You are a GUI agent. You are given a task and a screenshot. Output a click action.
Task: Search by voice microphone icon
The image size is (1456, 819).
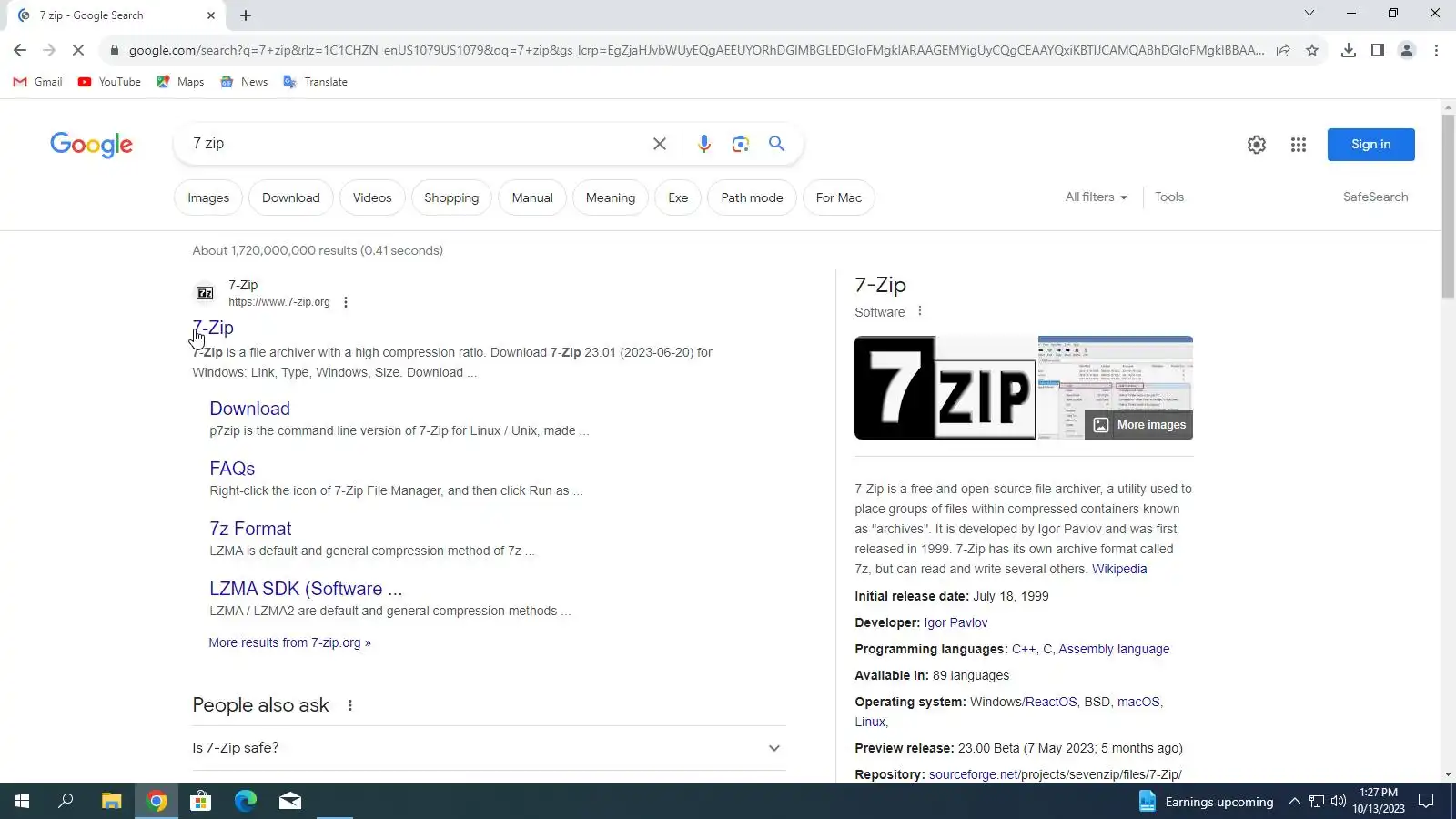(704, 144)
